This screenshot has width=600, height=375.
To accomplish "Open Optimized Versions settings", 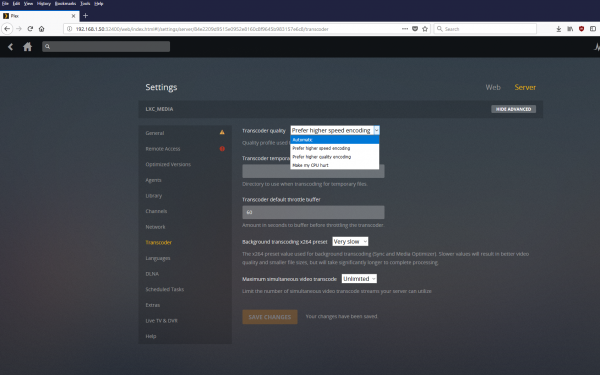I will tap(168, 165).
